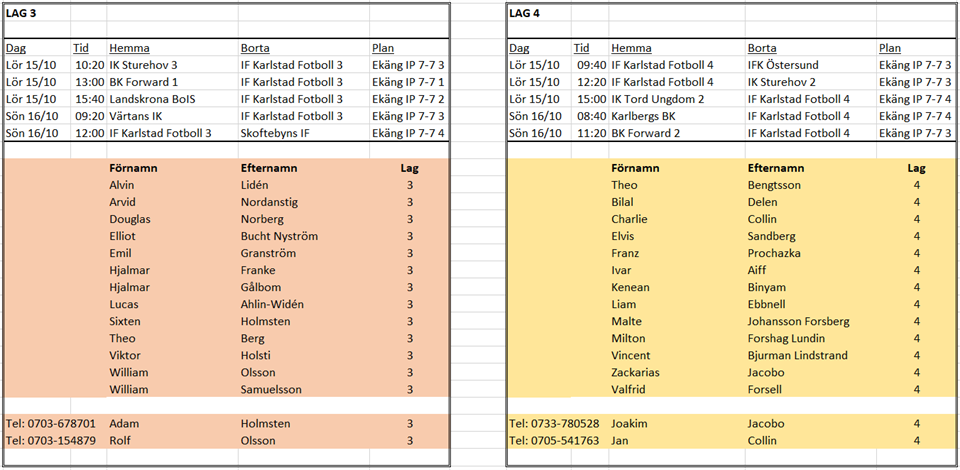Image resolution: width=960 pixels, height=470 pixels.
Task: Click the "LAG 4" title cell
Action: point(527,14)
